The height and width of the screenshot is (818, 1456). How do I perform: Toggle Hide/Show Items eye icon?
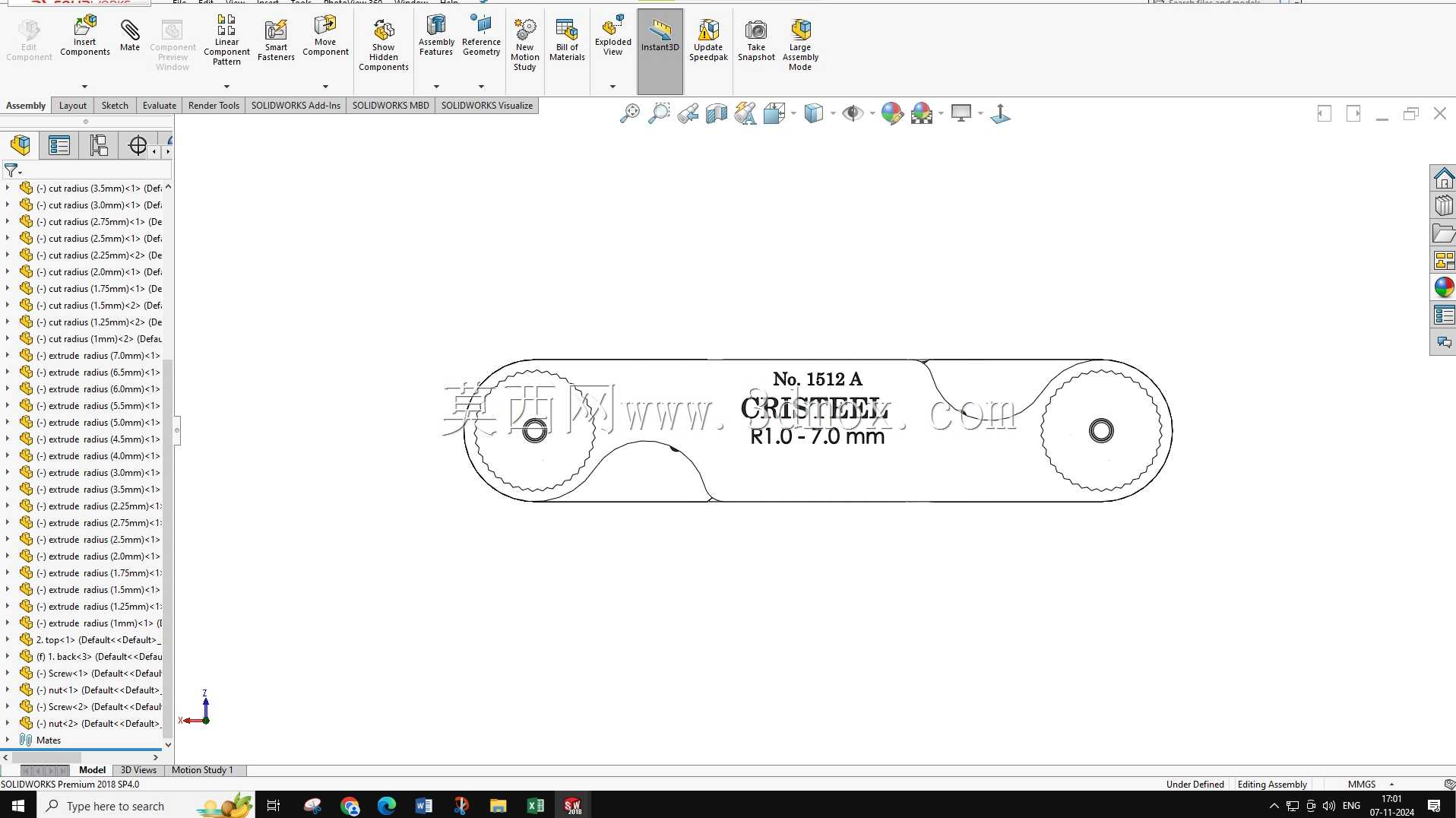coord(853,114)
